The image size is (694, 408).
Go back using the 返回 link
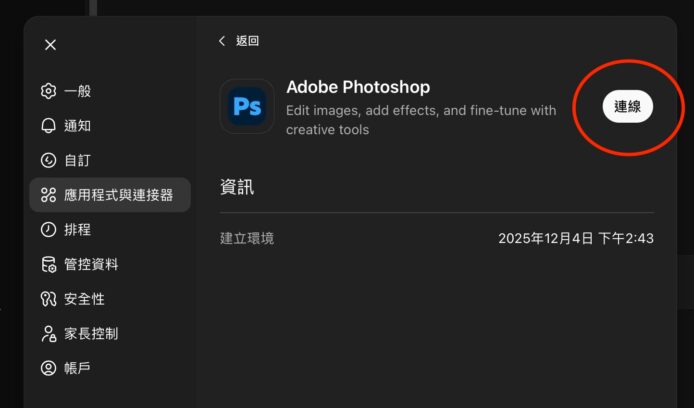[247, 41]
